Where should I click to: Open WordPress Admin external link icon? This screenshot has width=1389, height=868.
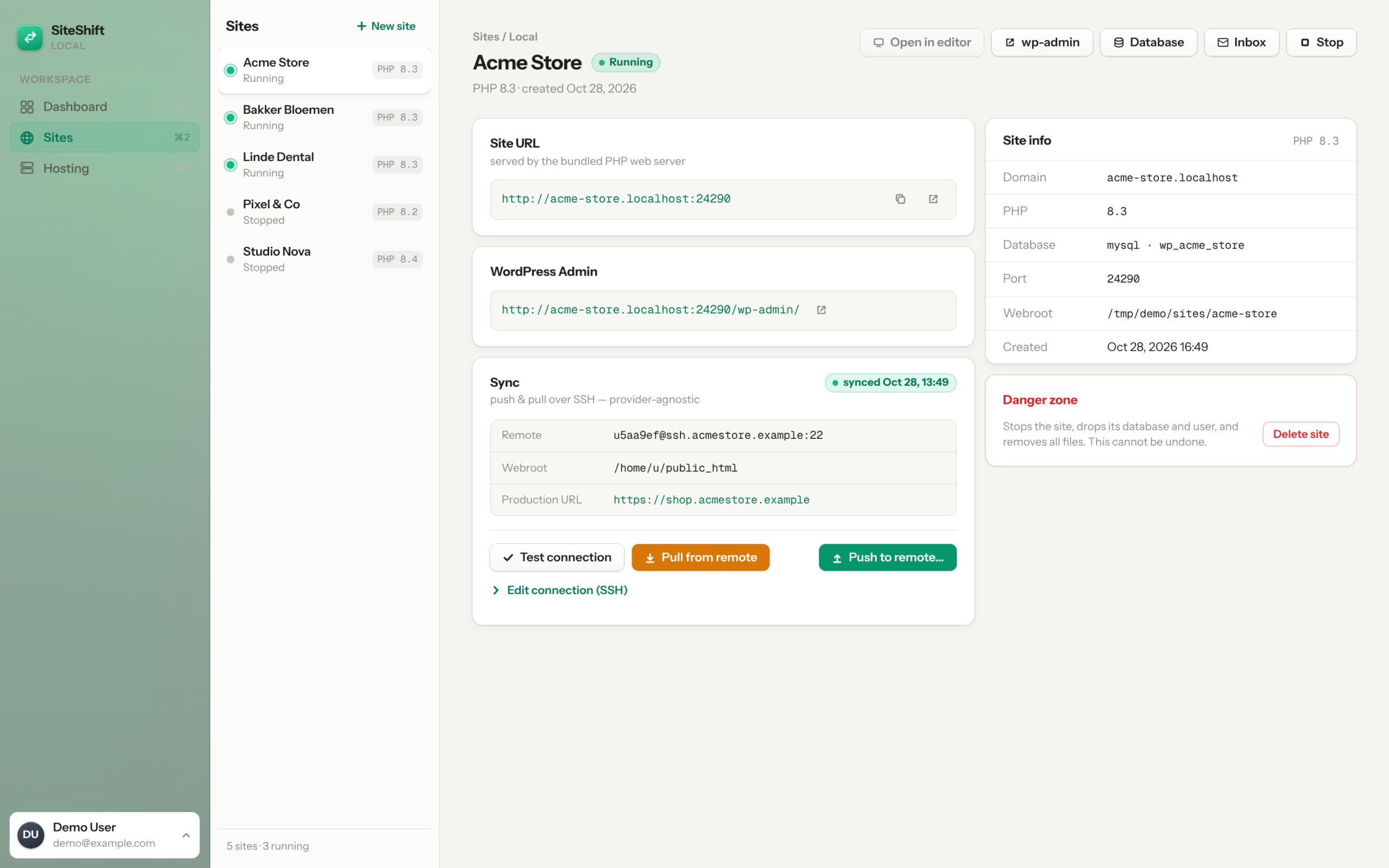point(821,310)
